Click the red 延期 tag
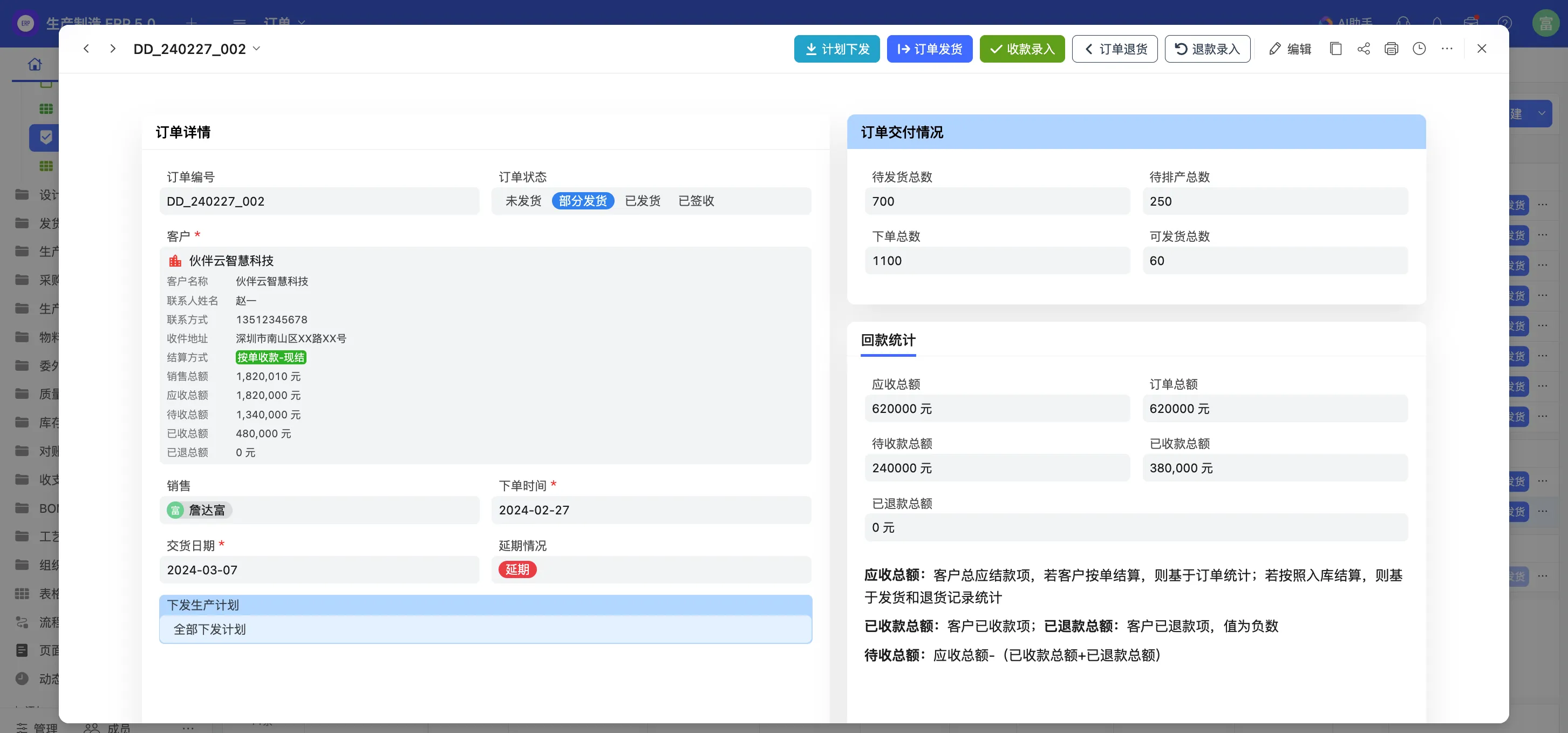 (x=517, y=569)
